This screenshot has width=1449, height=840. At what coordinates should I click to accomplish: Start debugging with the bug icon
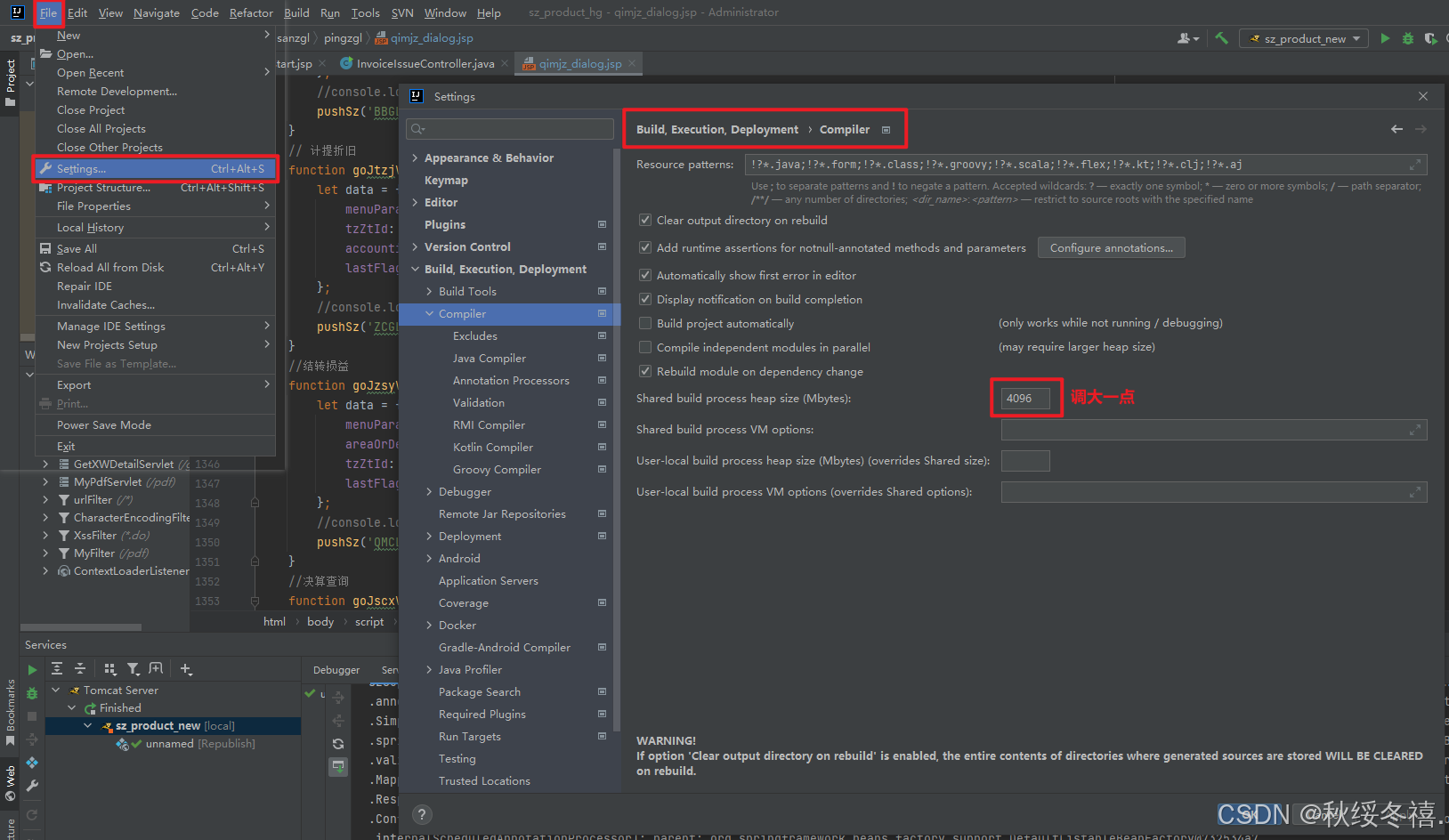click(1410, 37)
